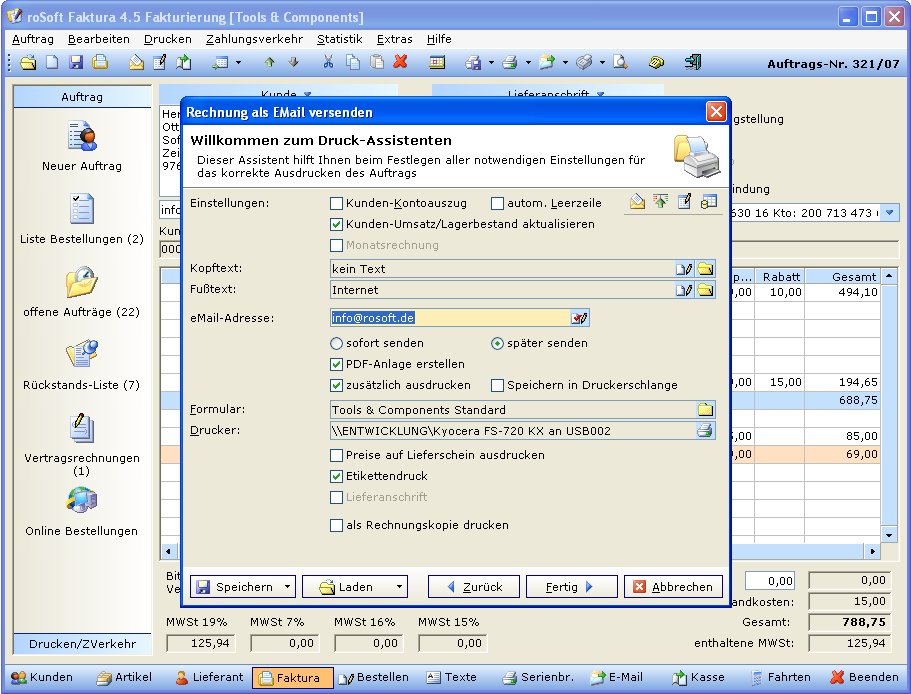Click the Neuer Auftrag sidebar icon
Screen dimensions: 911x694
[81, 135]
